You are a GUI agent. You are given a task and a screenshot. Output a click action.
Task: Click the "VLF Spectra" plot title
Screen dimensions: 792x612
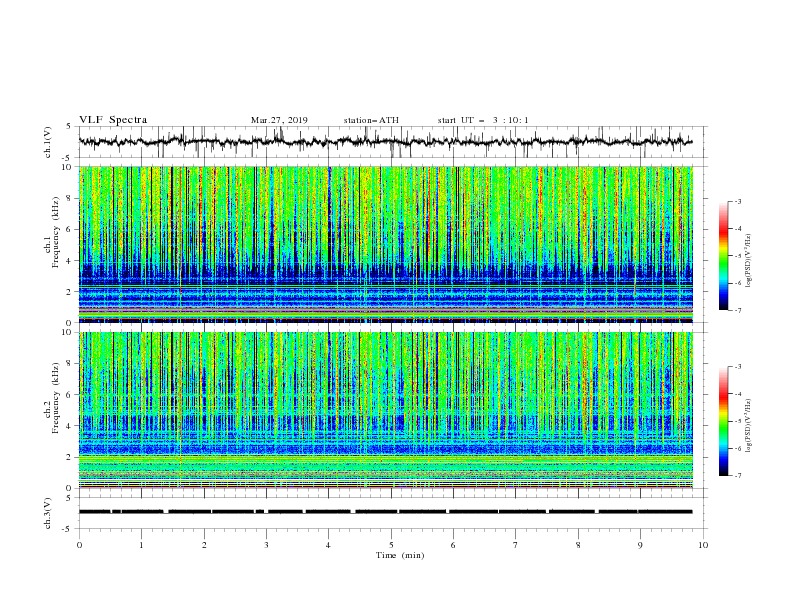pos(113,120)
